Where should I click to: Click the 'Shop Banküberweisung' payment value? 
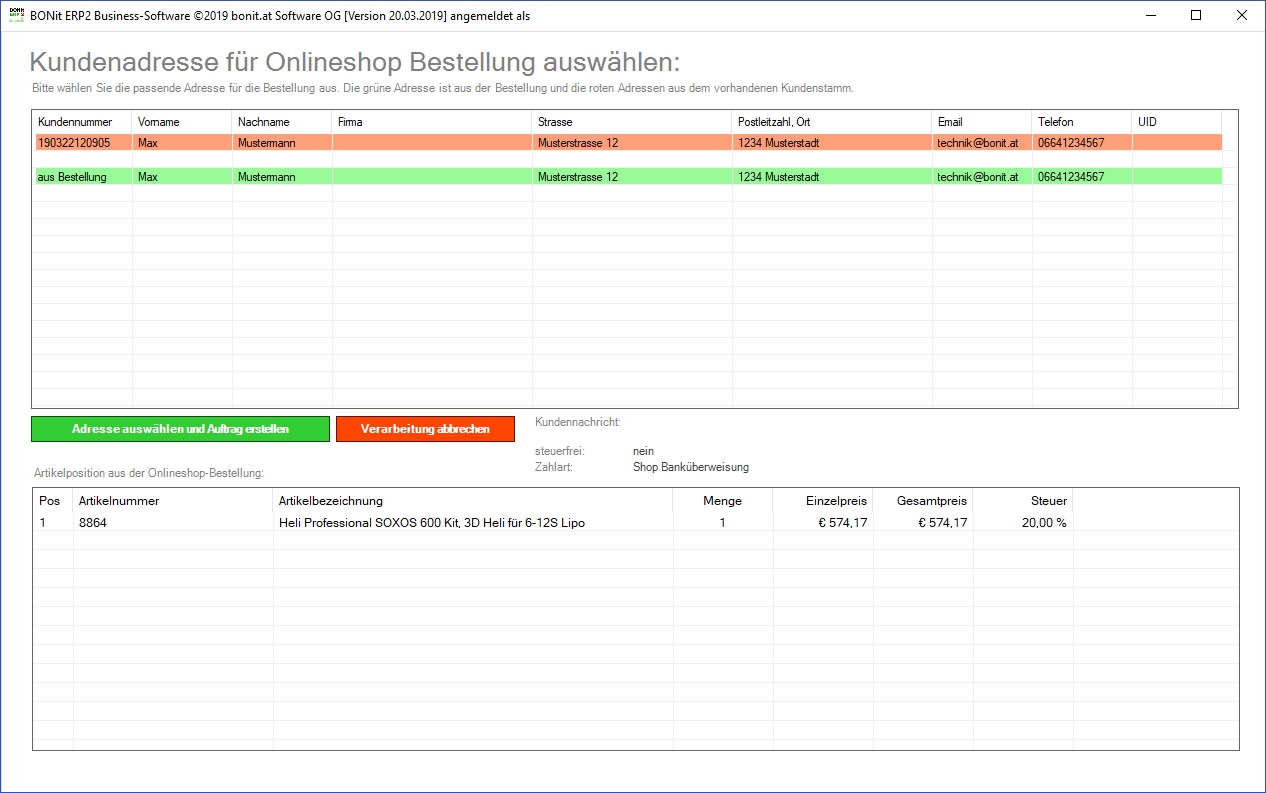pos(691,467)
